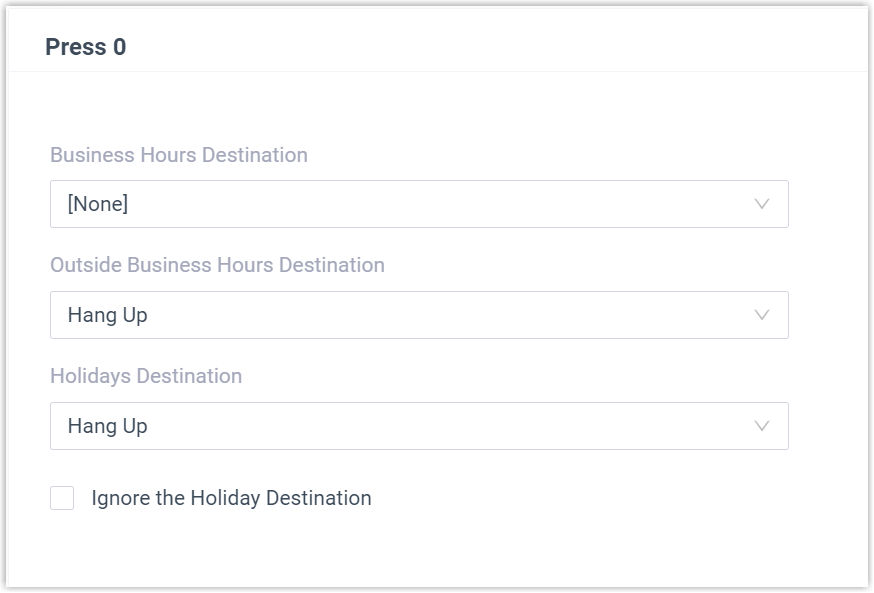874x593 pixels.
Task: Open the Holidays Destination dropdown
Action: [419, 426]
